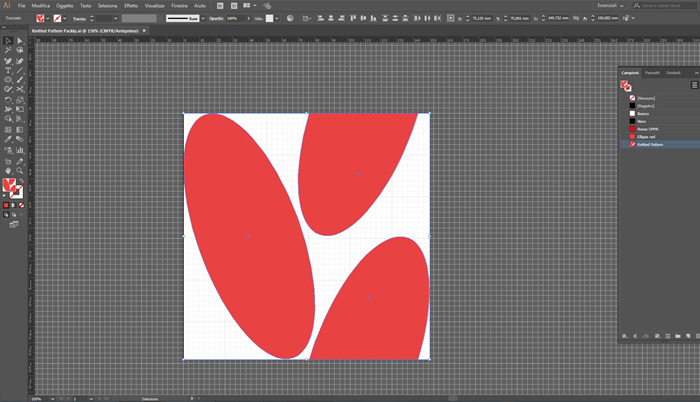Open the stroke weight dropdown
The height and width of the screenshot is (402, 700).
(x=115, y=18)
